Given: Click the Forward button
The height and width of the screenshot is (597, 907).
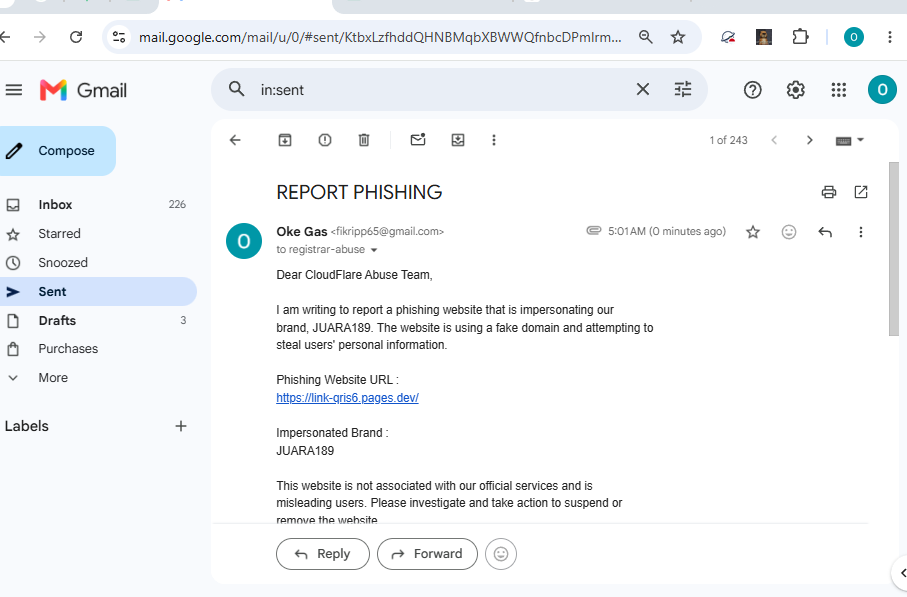Looking at the screenshot, I should (427, 554).
